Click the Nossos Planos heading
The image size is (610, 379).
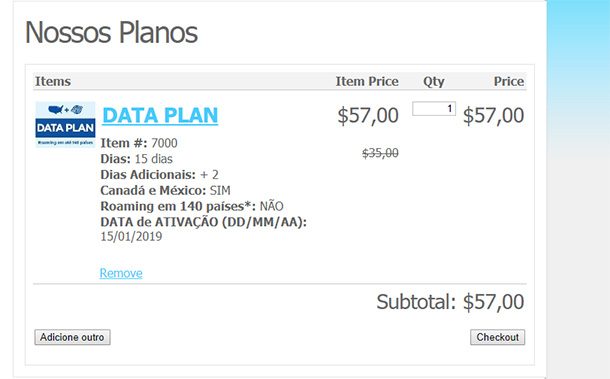coord(112,32)
